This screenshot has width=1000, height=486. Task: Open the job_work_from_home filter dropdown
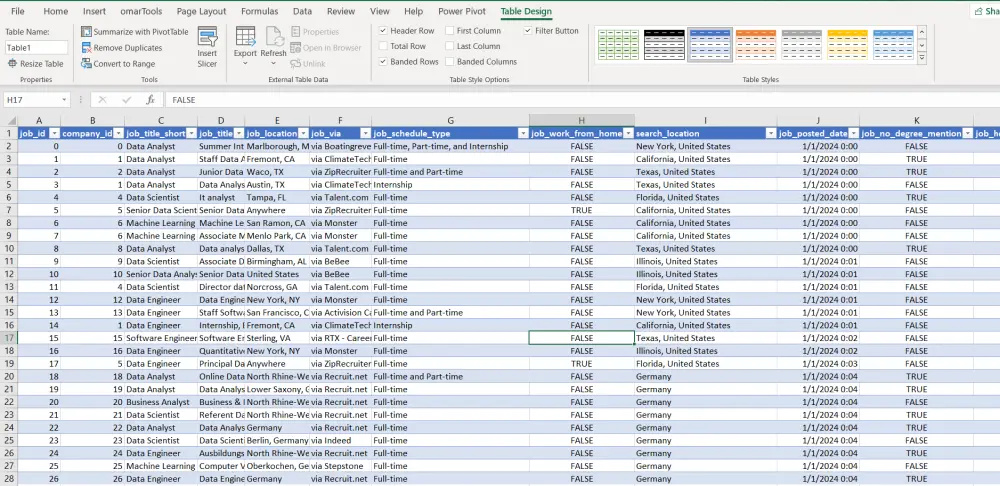[x=628, y=133]
